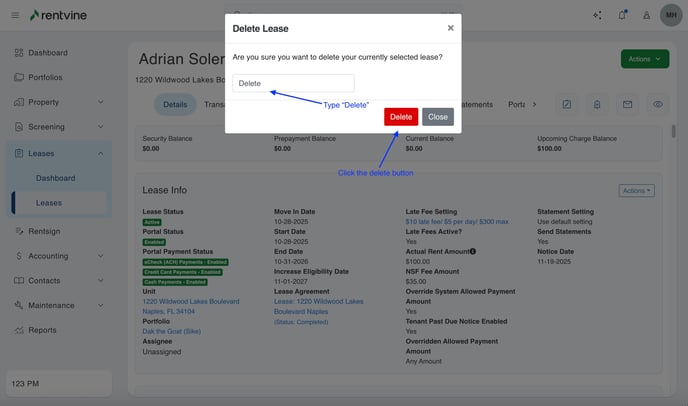This screenshot has width=688, height=406.
Task: Click the eye view icon button
Action: [657, 104]
